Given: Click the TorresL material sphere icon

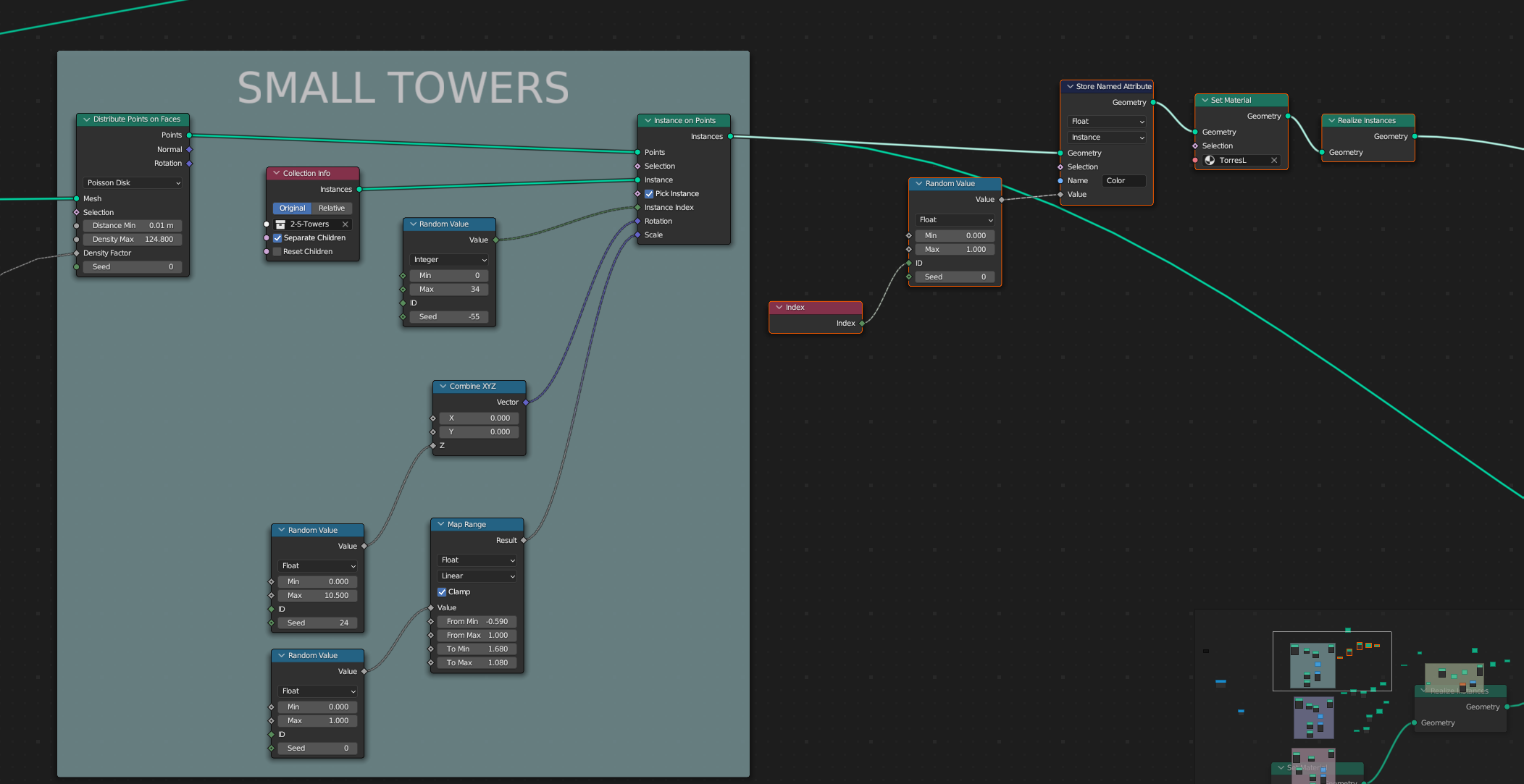Looking at the screenshot, I should point(1210,161).
